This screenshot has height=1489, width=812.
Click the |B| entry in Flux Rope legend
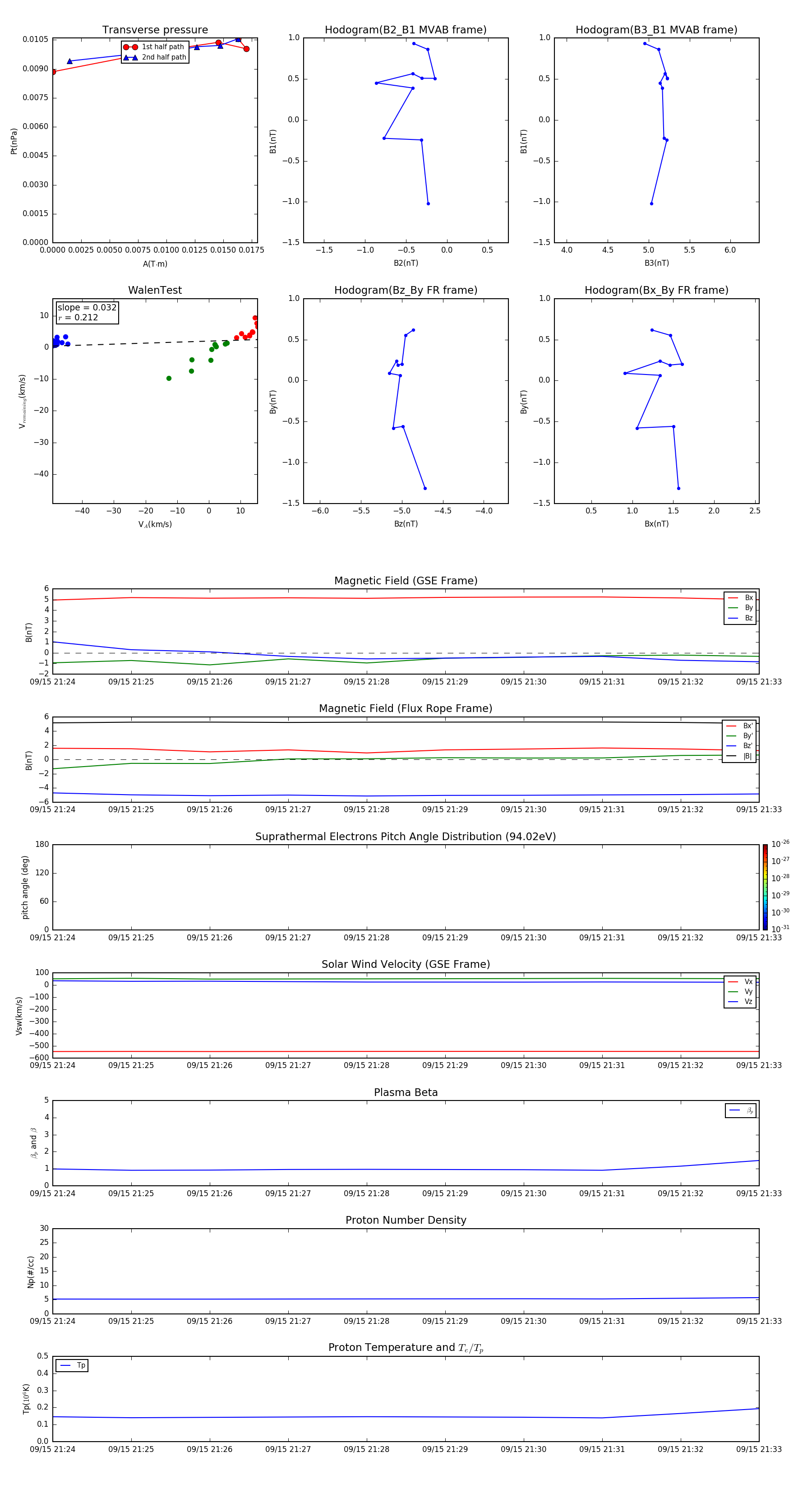coord(739,757)
